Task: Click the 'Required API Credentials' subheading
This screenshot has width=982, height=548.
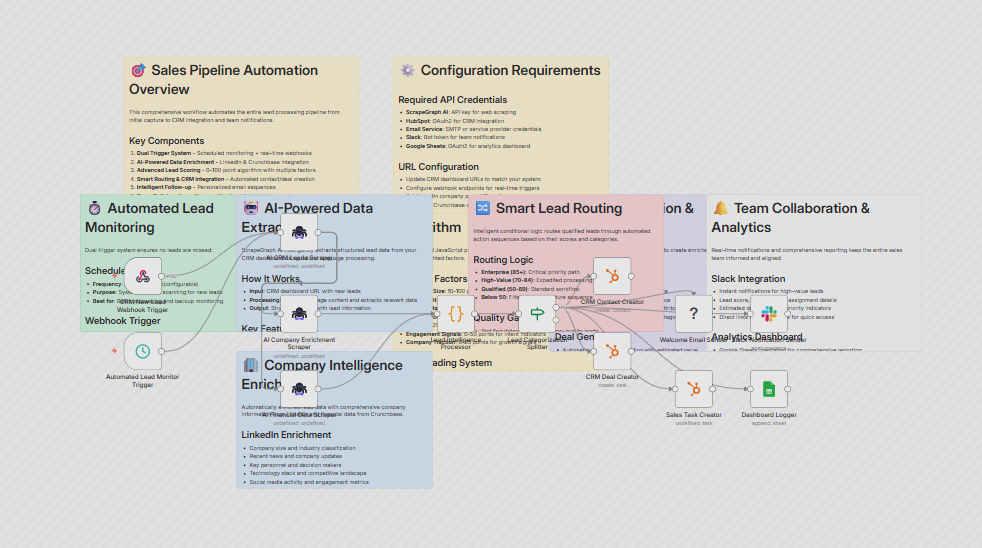Action: (453, 100)
